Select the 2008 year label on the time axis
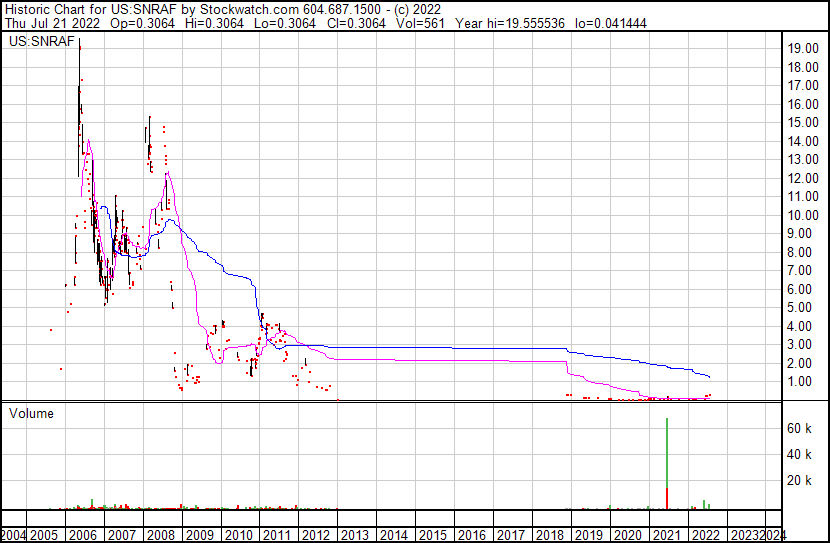The image size is (830, 543). pyautogui.click(x=162, y=535)
